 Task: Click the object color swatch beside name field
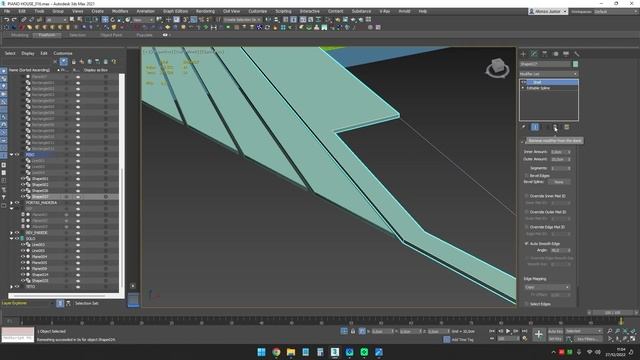click(576, 64)
